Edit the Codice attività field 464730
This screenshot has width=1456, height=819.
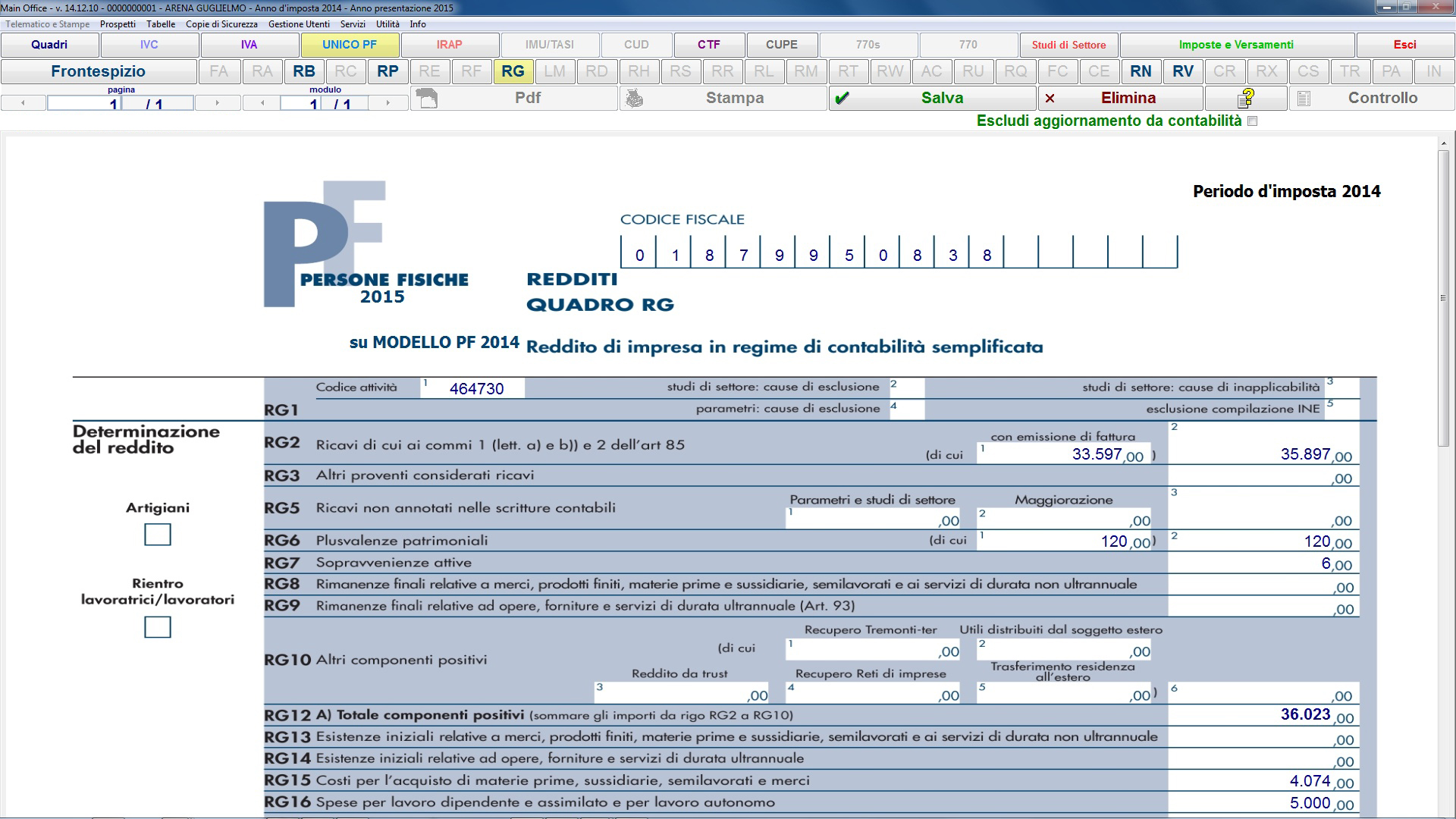tap(472, 388)
